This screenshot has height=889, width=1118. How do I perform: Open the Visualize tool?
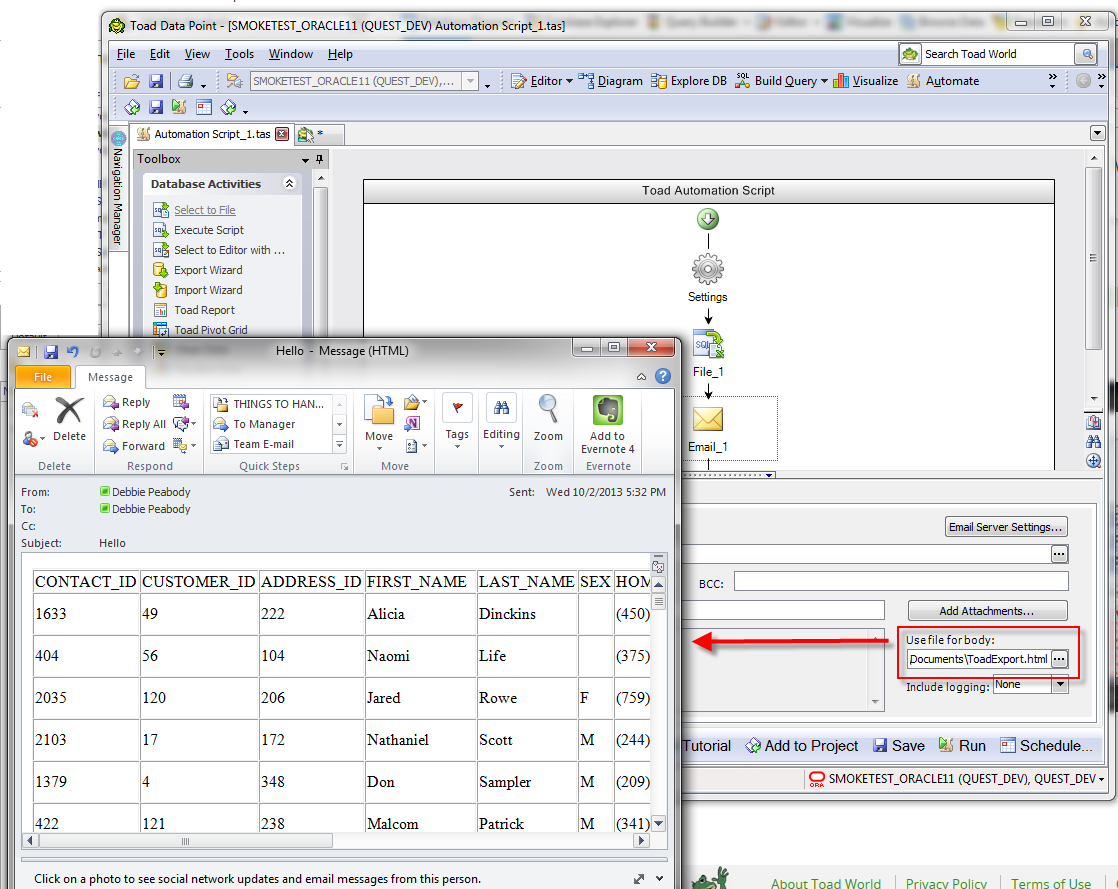point(866,81)
